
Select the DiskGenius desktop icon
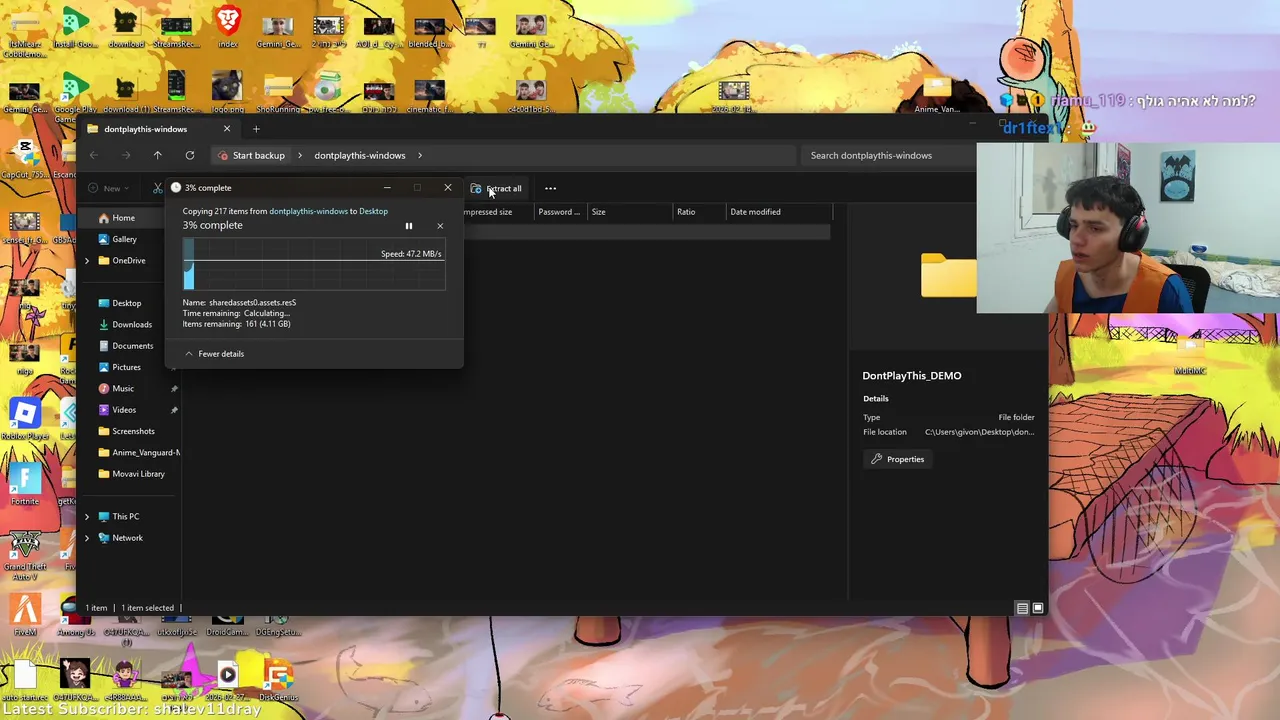pyautogui.click(x=277, y=681)
